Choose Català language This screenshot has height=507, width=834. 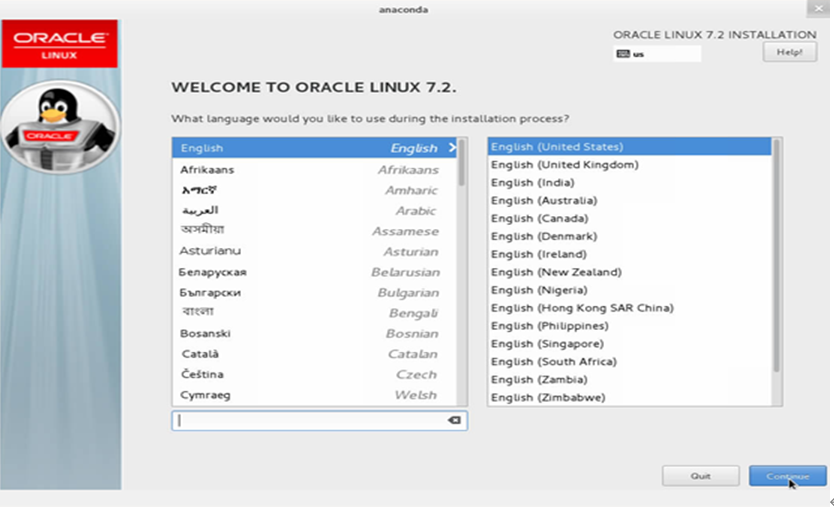coord(314,354)
